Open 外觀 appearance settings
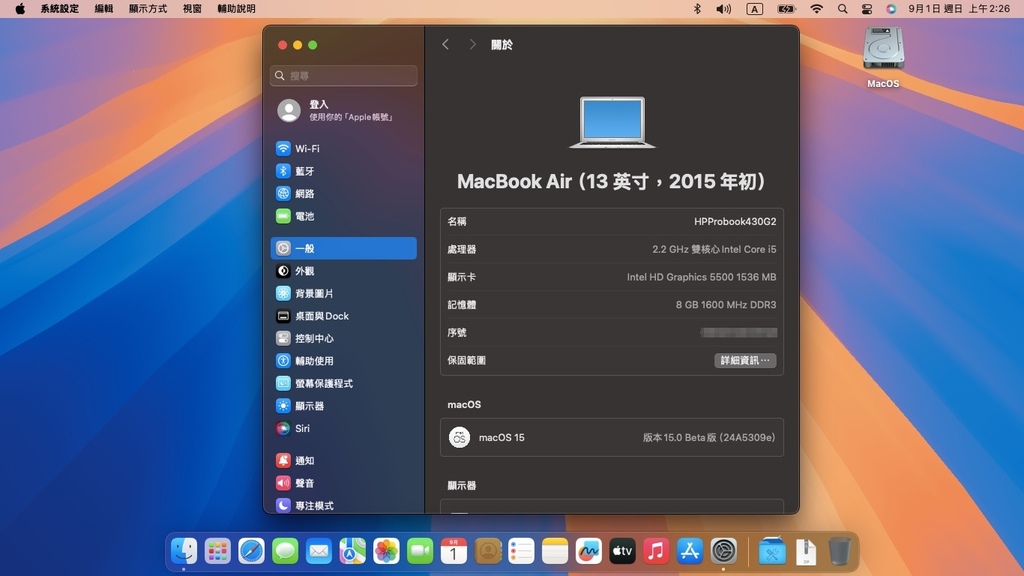 point(344,270)
